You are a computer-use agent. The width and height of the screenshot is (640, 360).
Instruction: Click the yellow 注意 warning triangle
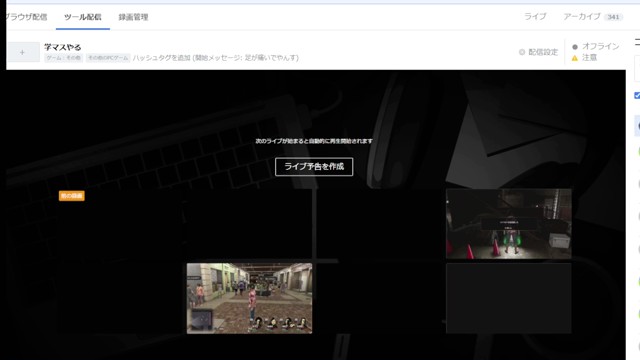click(x=575, y=58)
